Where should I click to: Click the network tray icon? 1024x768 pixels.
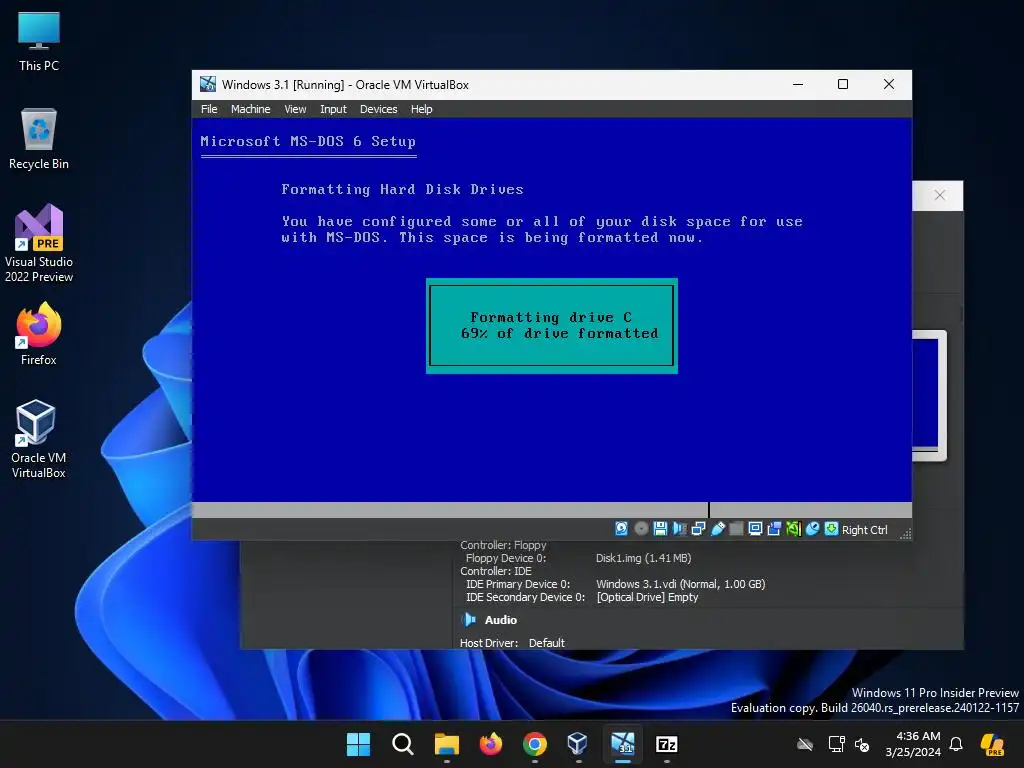pos(835,744)
